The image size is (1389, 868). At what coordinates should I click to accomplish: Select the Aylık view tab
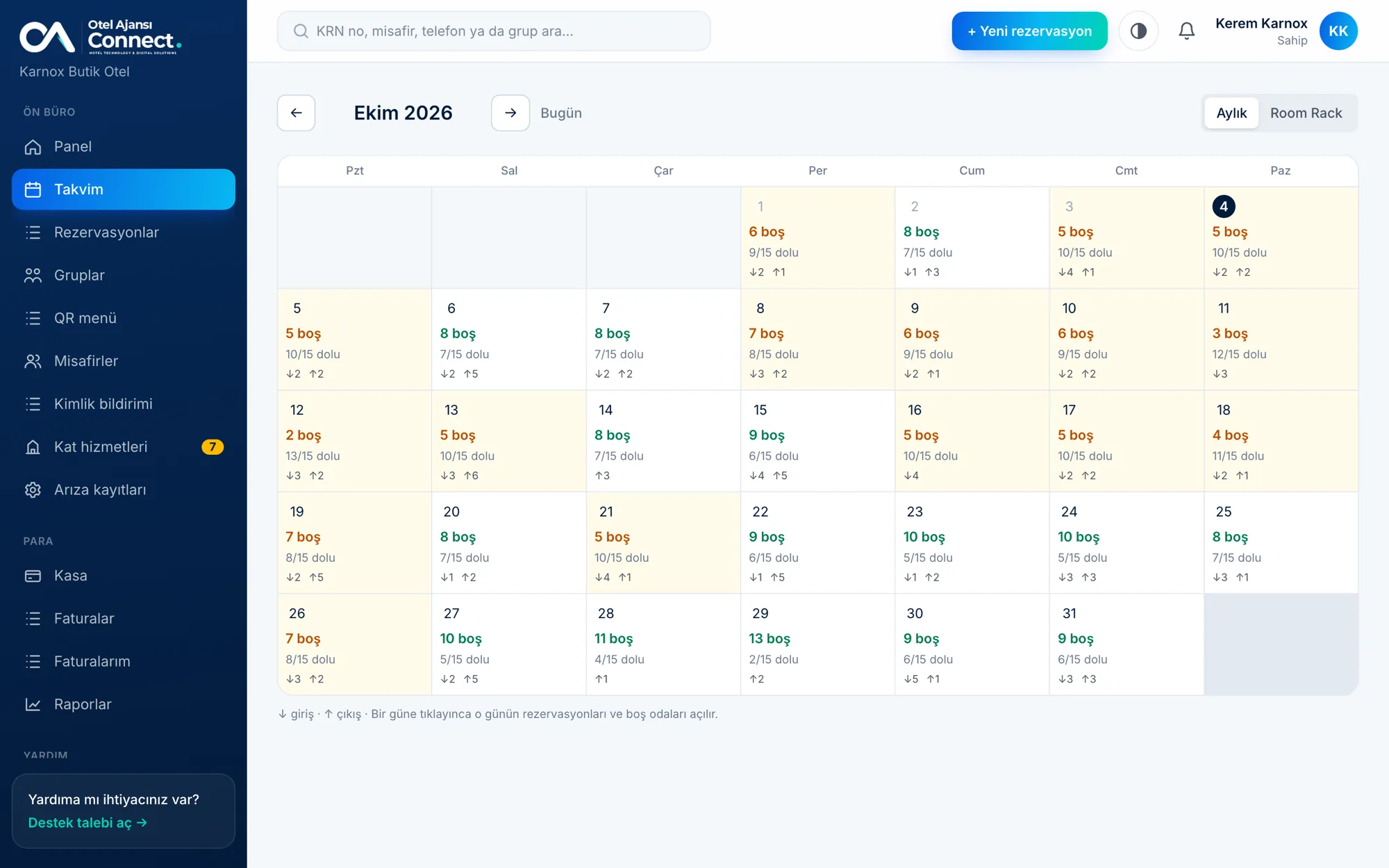[1231, 113]
